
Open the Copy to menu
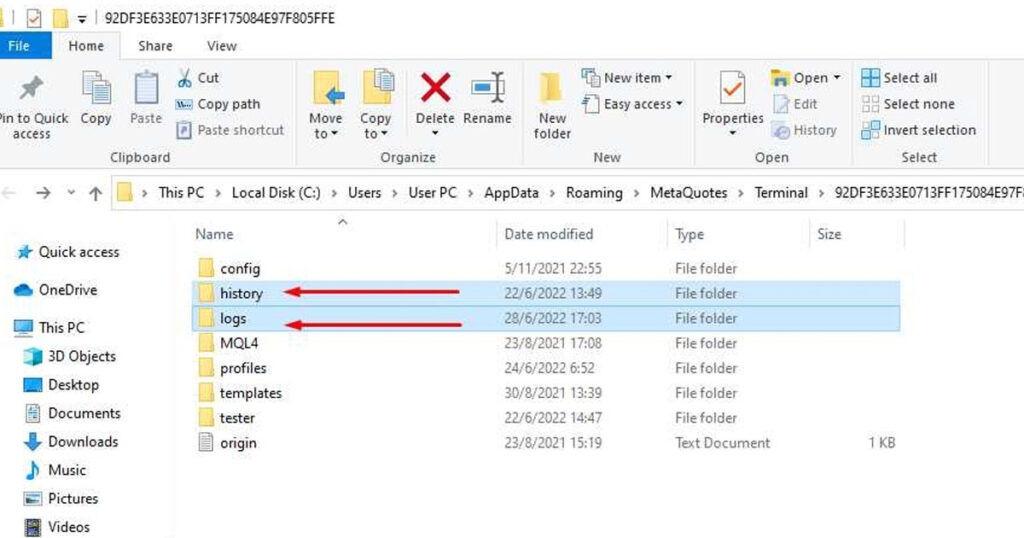376,104
